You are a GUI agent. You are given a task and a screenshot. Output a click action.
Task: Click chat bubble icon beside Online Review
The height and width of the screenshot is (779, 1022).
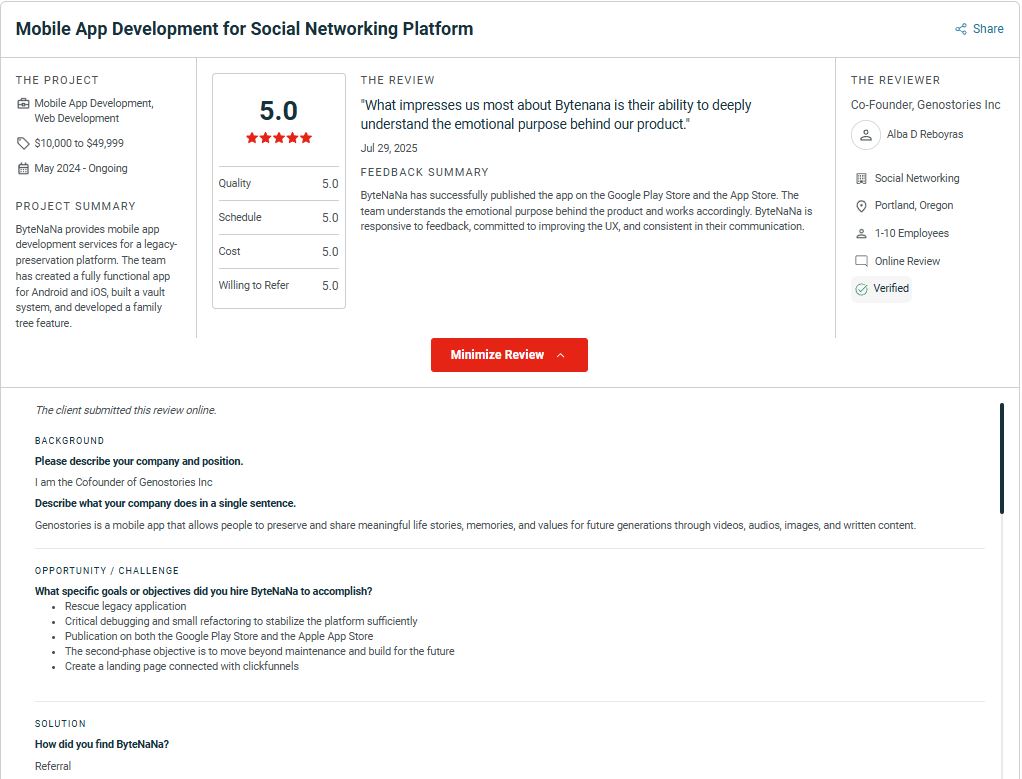(861, 261)
